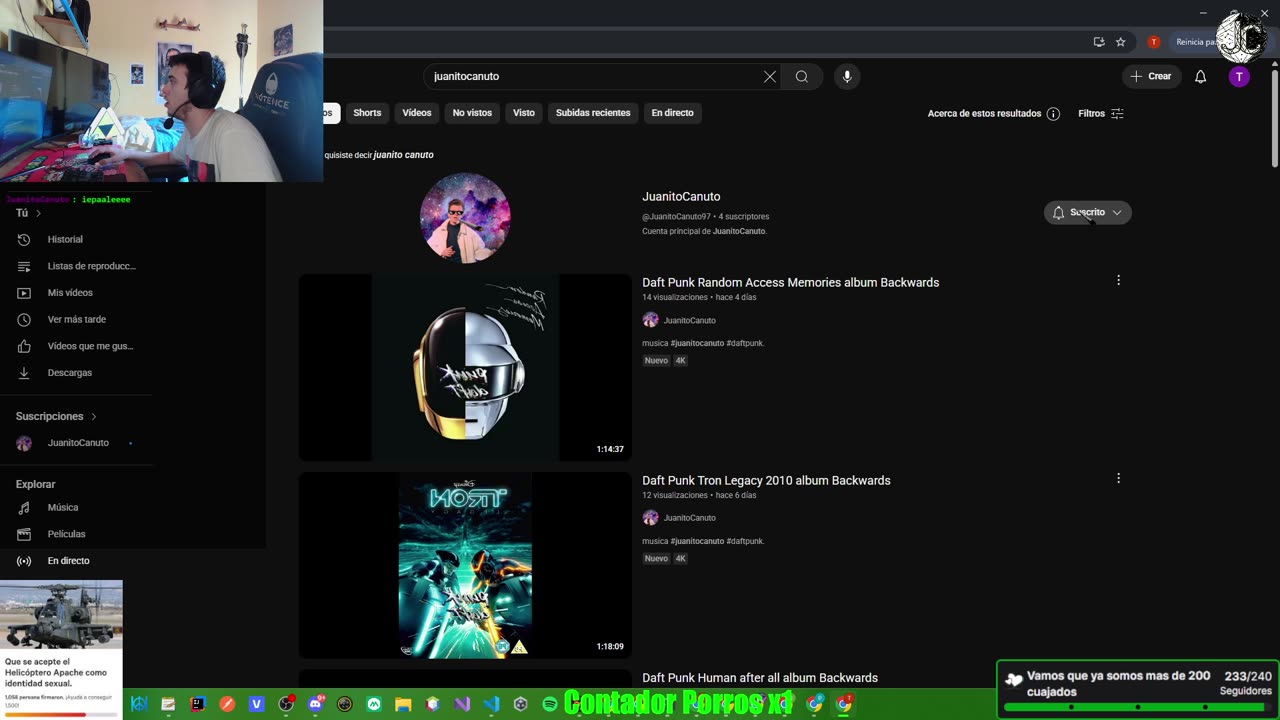
Task: Play the Tron Legacy album thumbnail
Action: [x=465, y=565]
